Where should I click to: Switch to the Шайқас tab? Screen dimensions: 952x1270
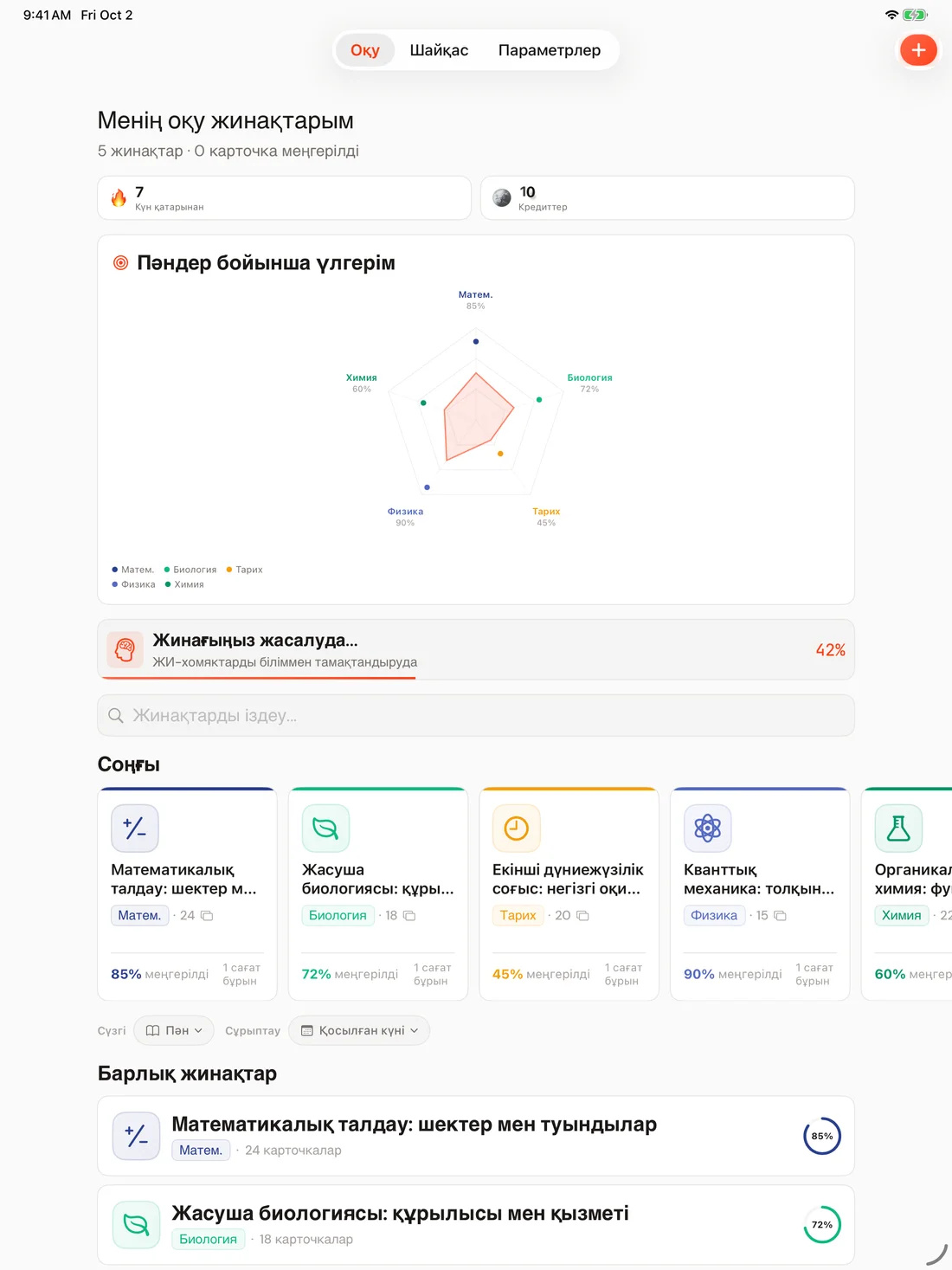tap(439, 50)
